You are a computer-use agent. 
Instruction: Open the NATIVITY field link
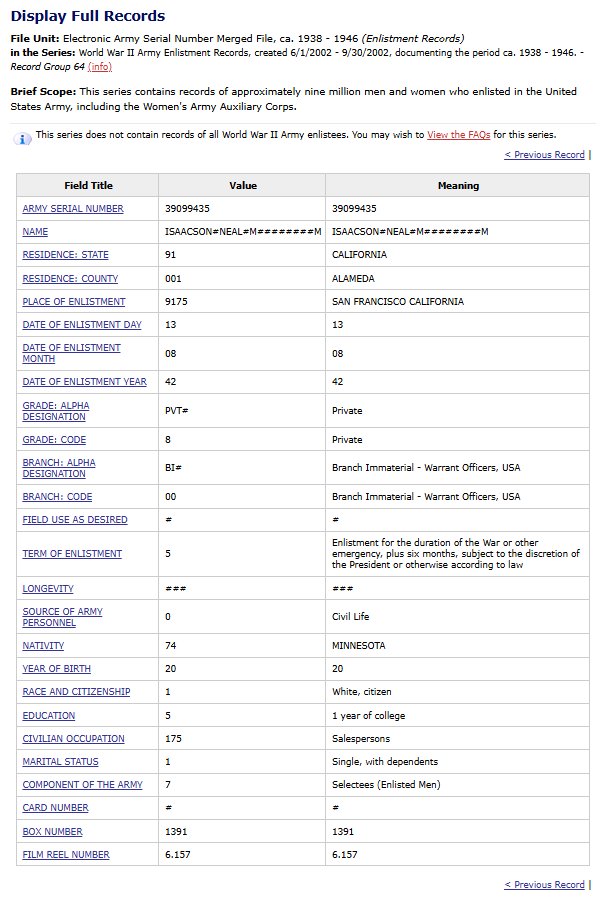44,646
